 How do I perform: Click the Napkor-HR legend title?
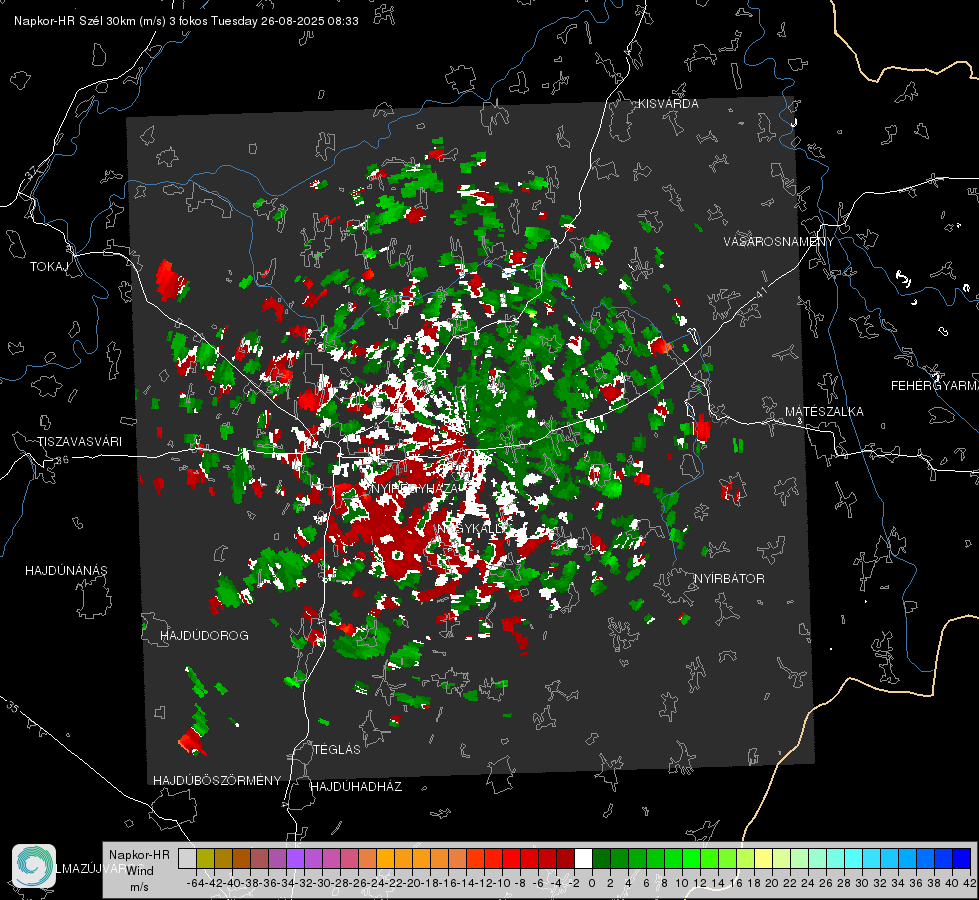(x=139, y=855)
